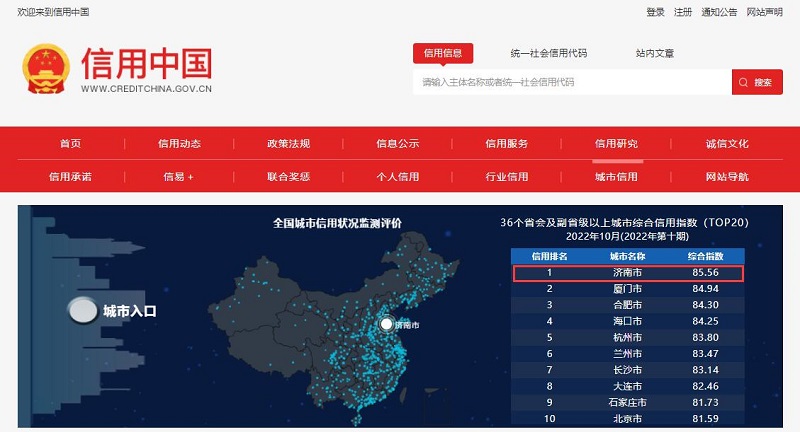Select 大连市 in the ranking table
800x432 pixels.
628,386
